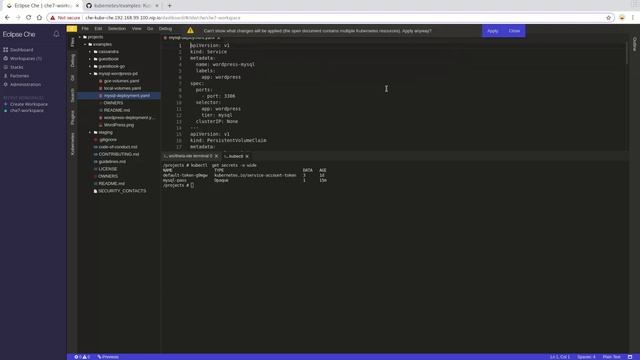The height and width of the screenshot is (360, 640).
Task: Open .gitignore file in tree
Action: click(108, 140)
